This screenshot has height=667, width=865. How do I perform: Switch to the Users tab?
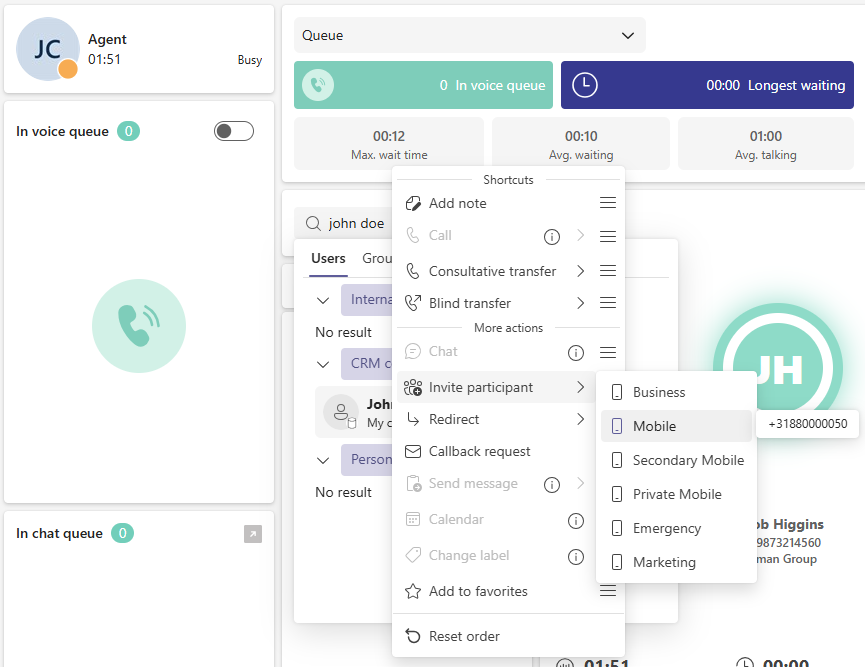coord(328,258)
